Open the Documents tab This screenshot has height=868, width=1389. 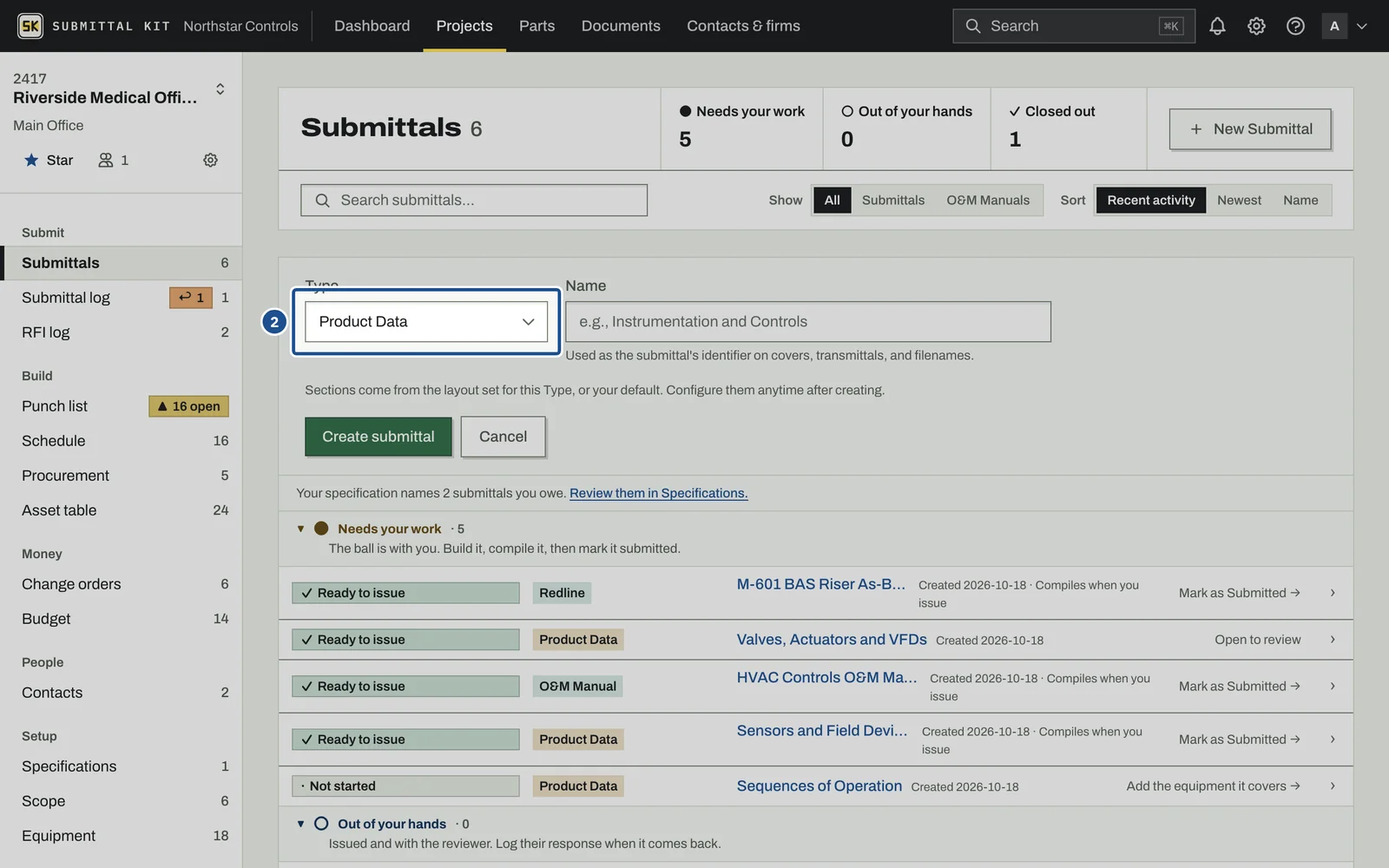[x=621, y=26]
